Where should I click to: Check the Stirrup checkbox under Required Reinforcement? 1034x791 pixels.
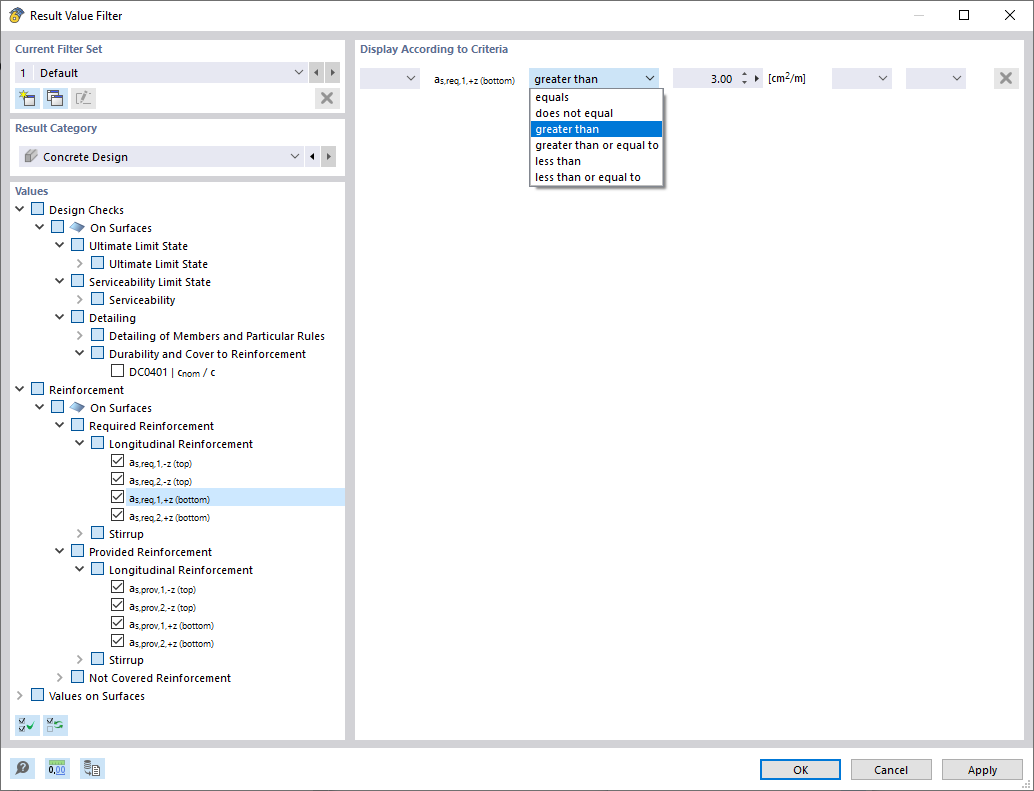point(98,533)
